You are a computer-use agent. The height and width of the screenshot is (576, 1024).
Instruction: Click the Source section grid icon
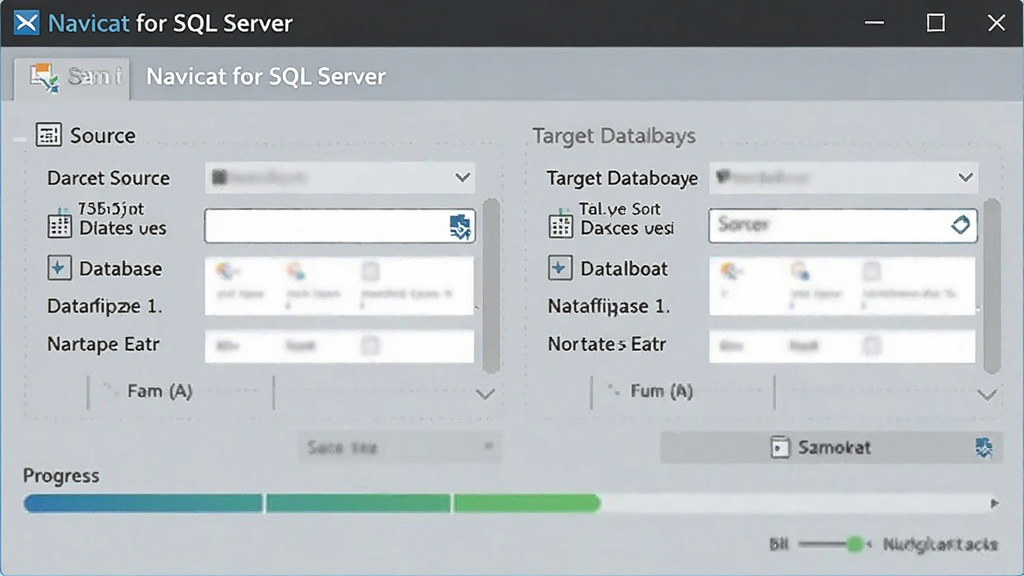click(48, 135)
